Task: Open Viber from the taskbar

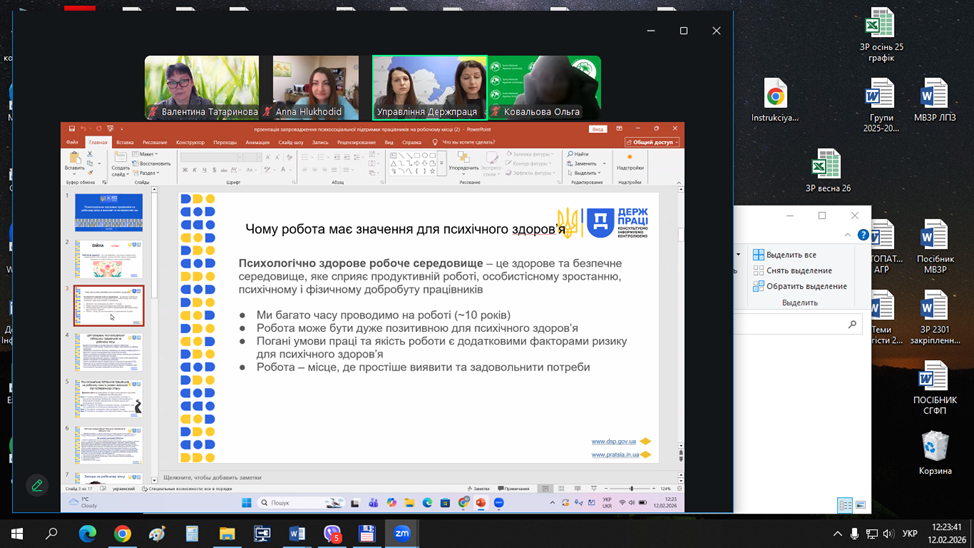Action: tap(332, 534)
